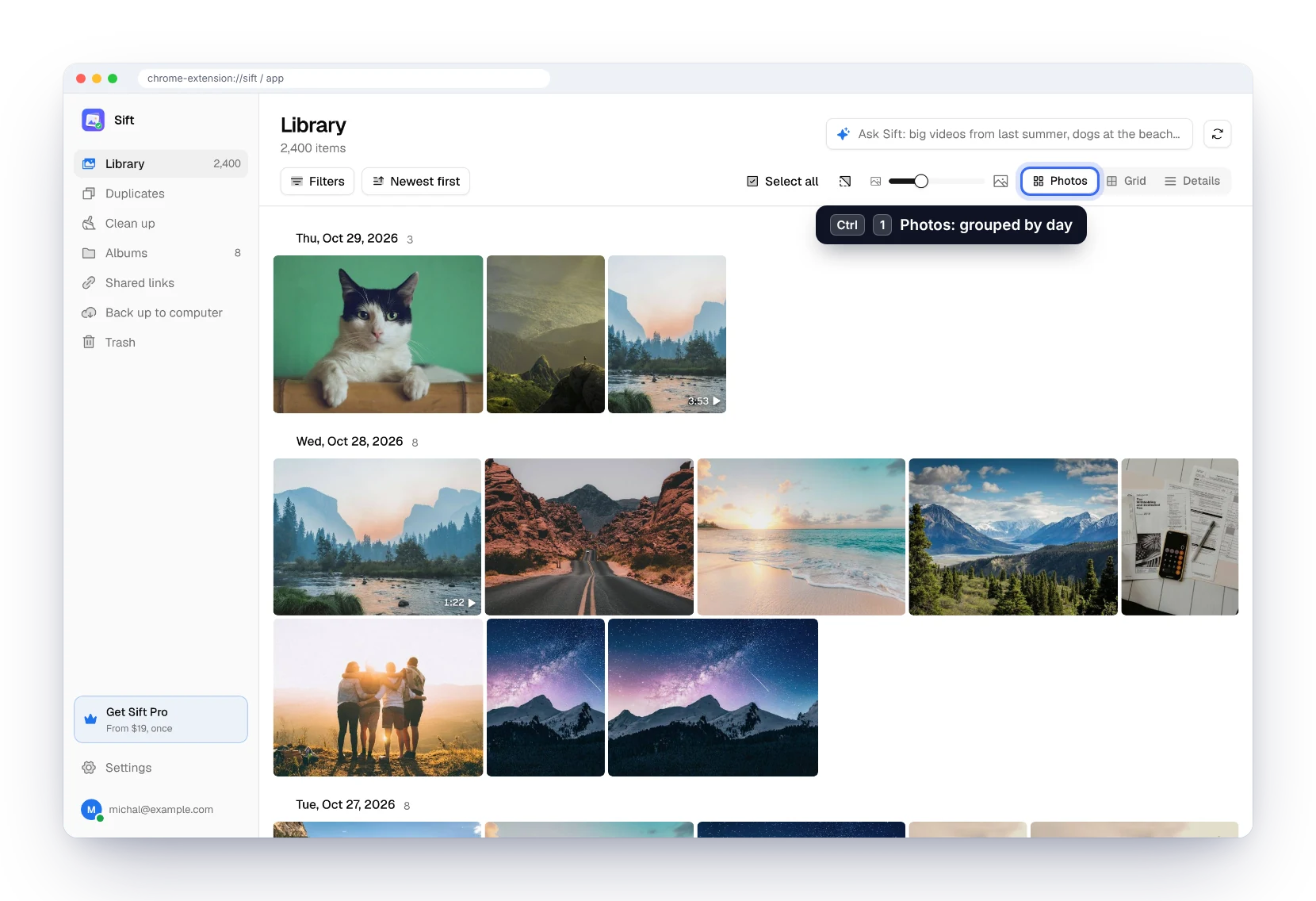The width and height of the screenshot is (1316, 901).
Task: Open the Newest first sort menu
Action: click(416, 181)
